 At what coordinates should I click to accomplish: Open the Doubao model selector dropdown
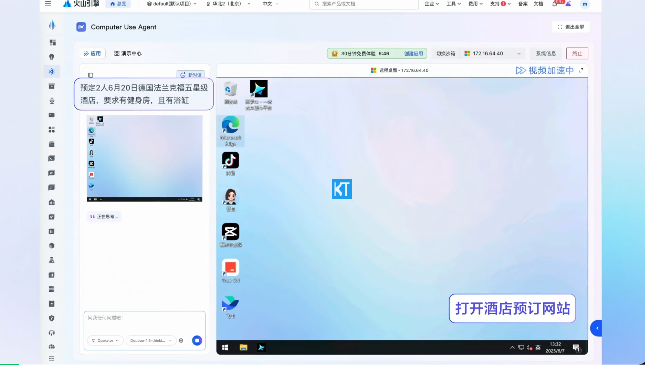coord(151,341)
